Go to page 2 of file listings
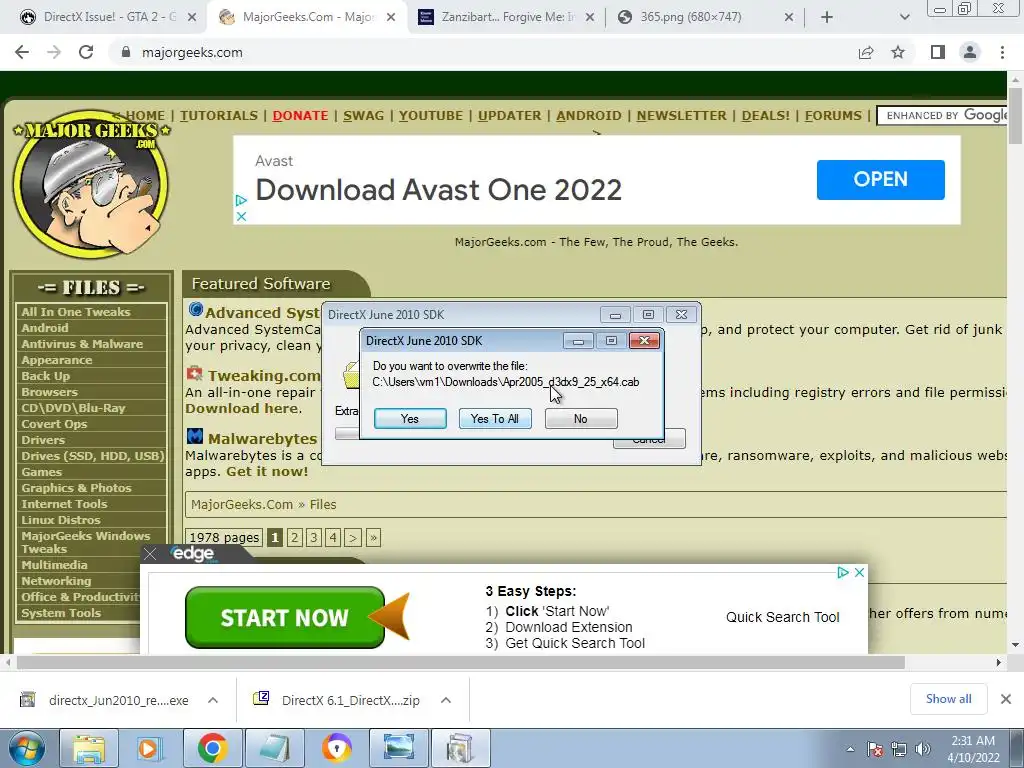Screen dimensions: 1024x768 coord(295,537)
